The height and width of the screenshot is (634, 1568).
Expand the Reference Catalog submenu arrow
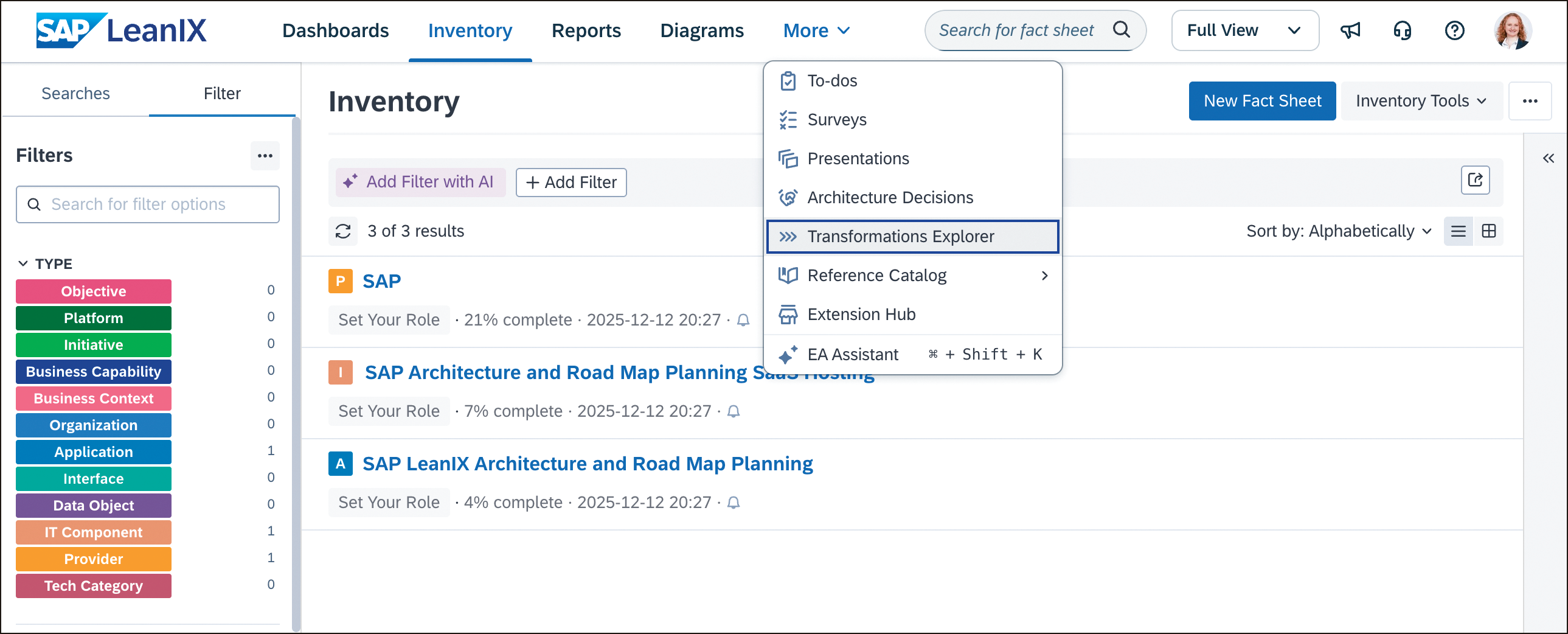point(1044,276)
